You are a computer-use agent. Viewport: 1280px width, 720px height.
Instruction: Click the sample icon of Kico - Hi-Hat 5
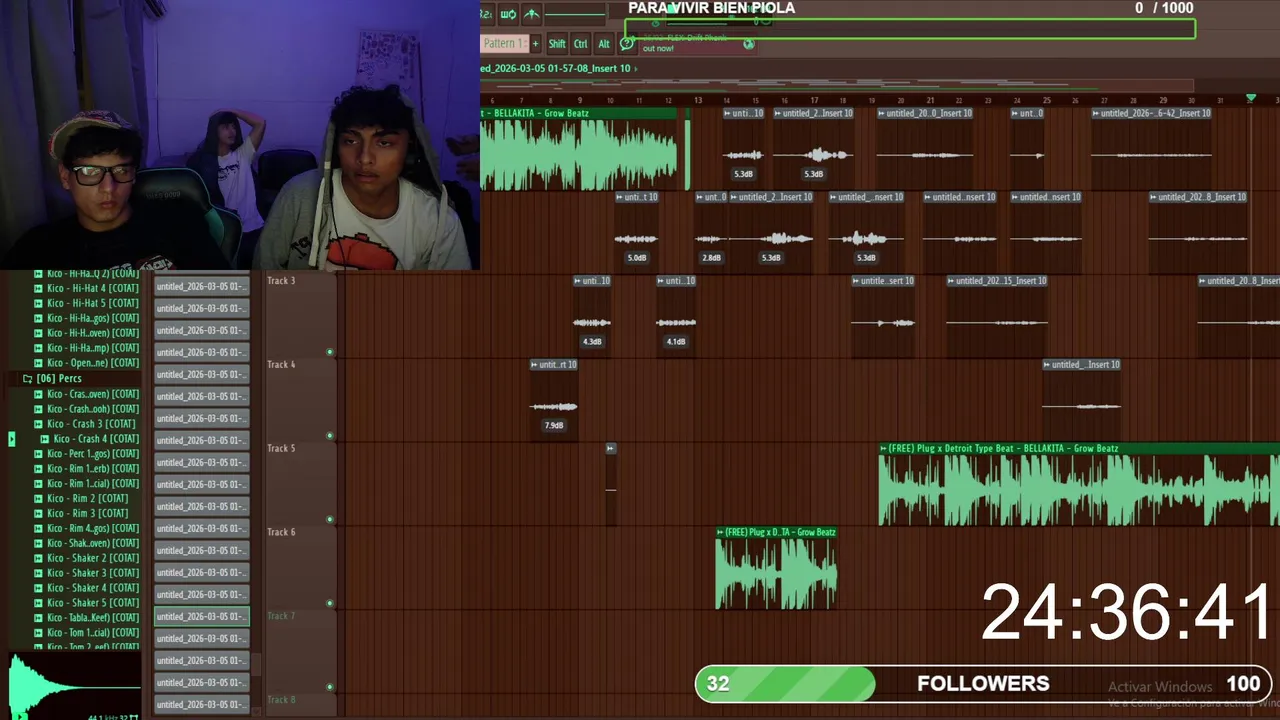click(38, 303)
